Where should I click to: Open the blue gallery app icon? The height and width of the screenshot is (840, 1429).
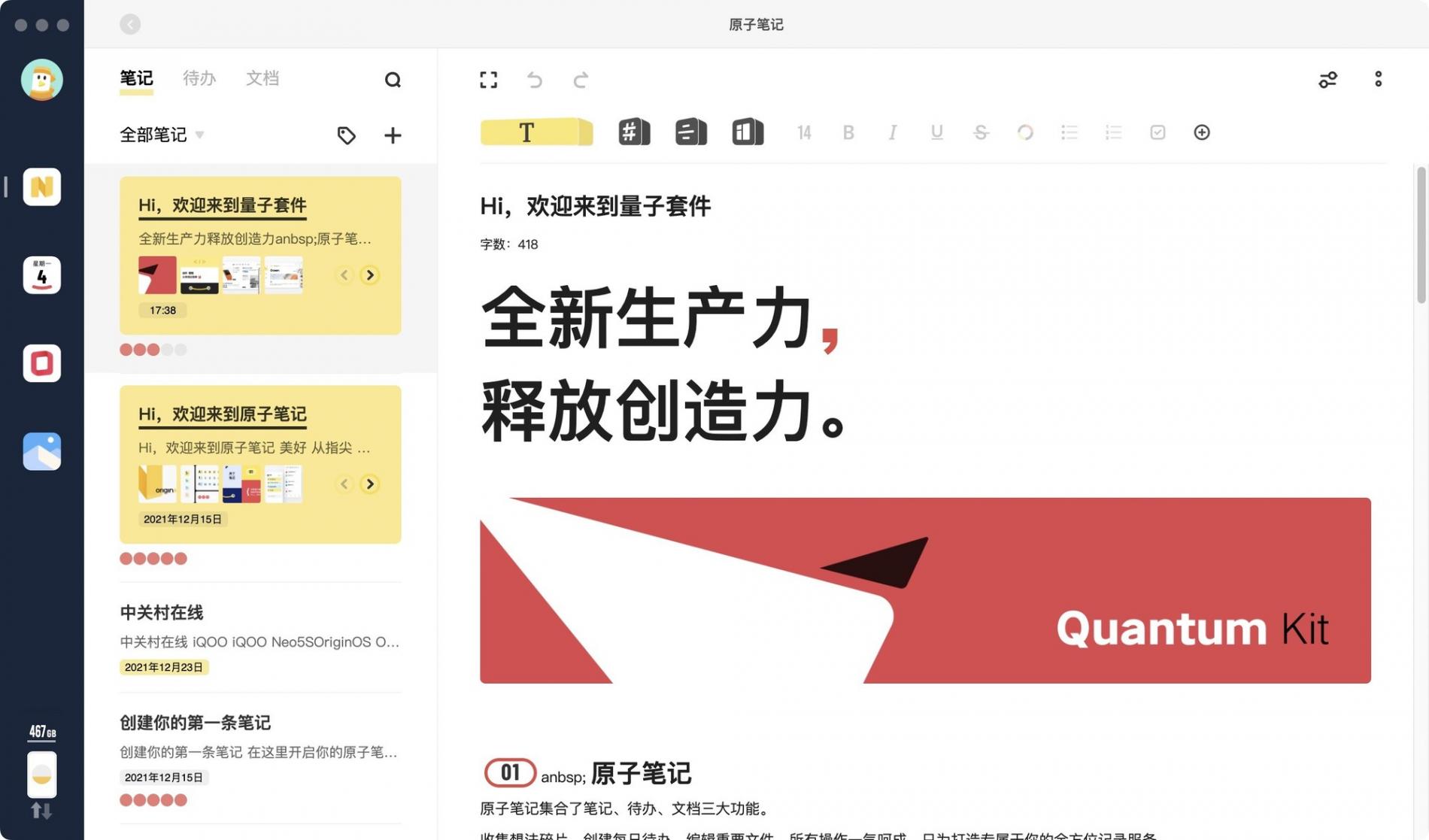(41, 451)
